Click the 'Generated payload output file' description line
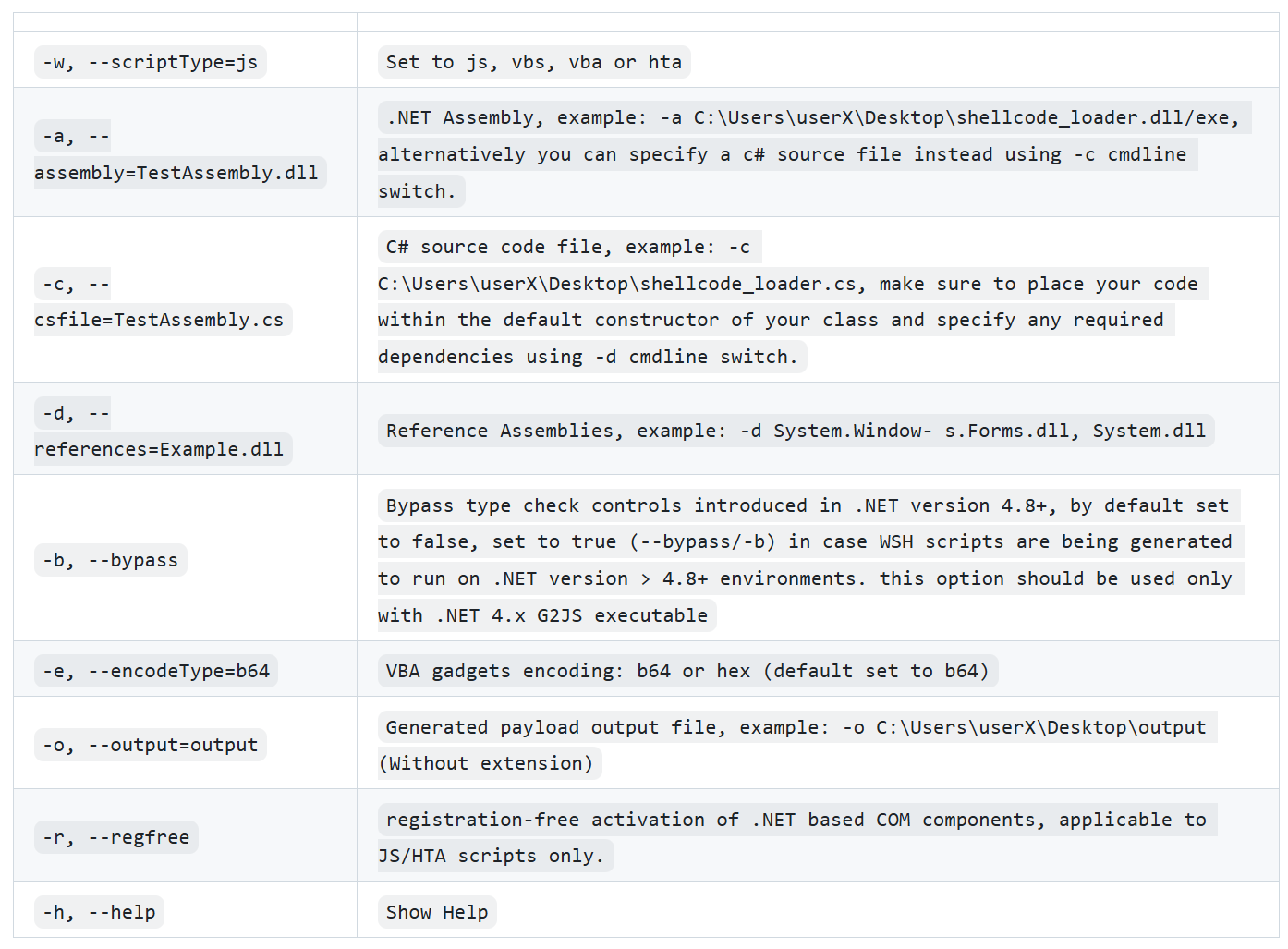 click(796, 728)
